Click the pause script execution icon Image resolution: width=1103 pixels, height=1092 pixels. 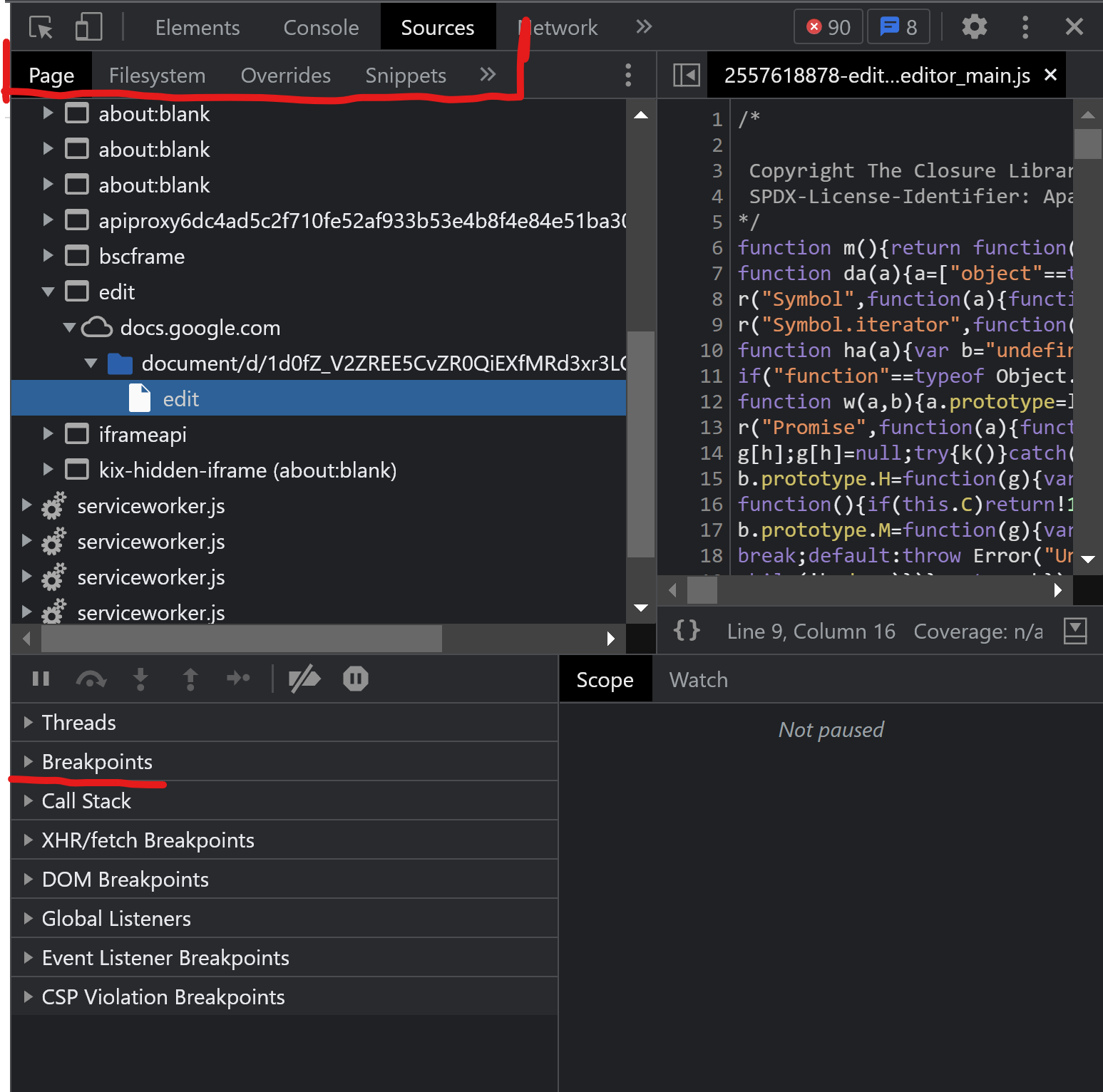(x=41, y=679)
